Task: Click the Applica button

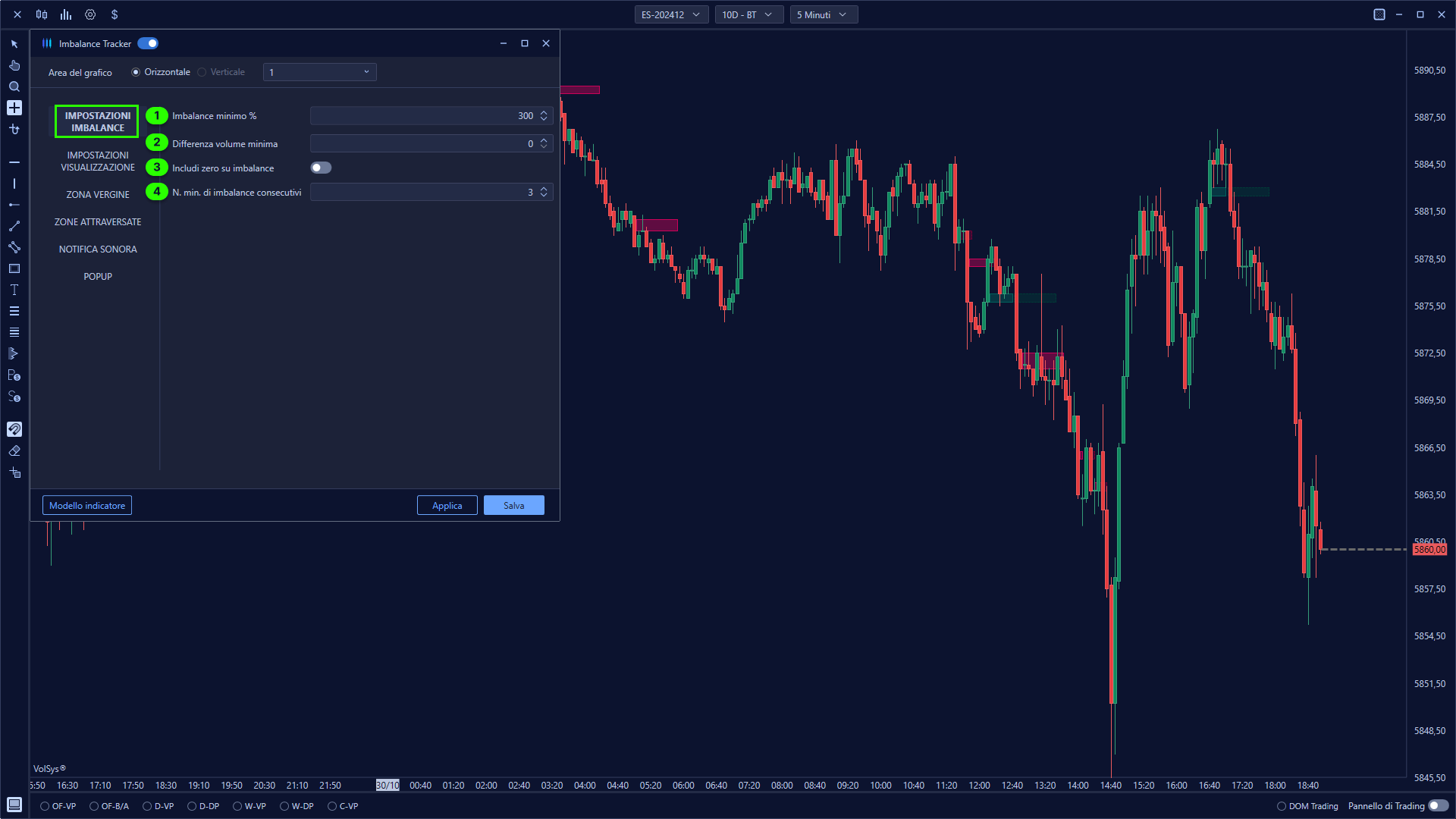Action: pyautogui.click(x=447, y=505)
